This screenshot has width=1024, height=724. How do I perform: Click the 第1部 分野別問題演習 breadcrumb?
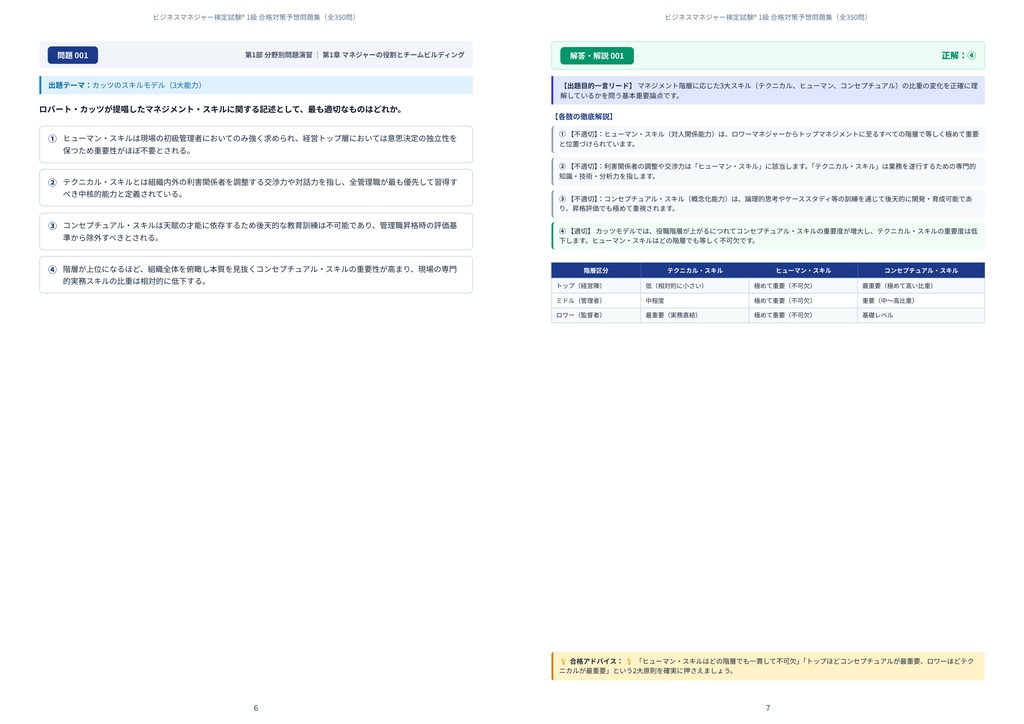coord(279,55)
